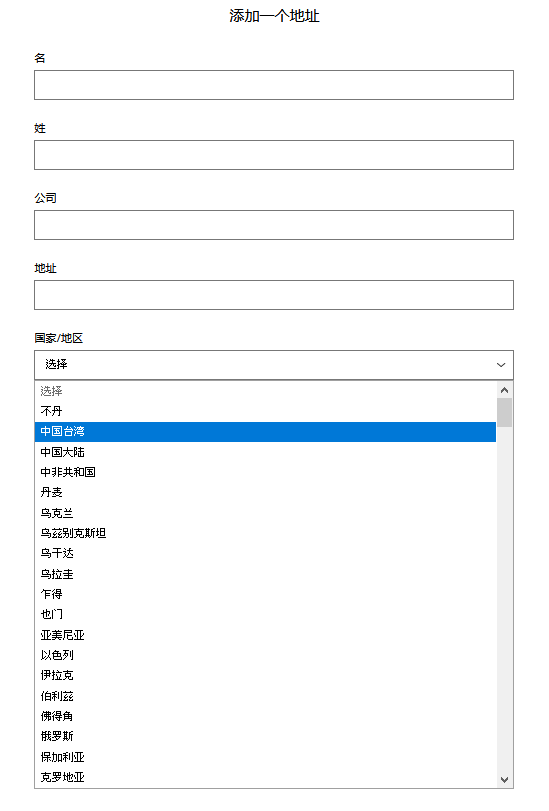
Task: Click the 名 first name input field
Action: click(x=274, y=85)
